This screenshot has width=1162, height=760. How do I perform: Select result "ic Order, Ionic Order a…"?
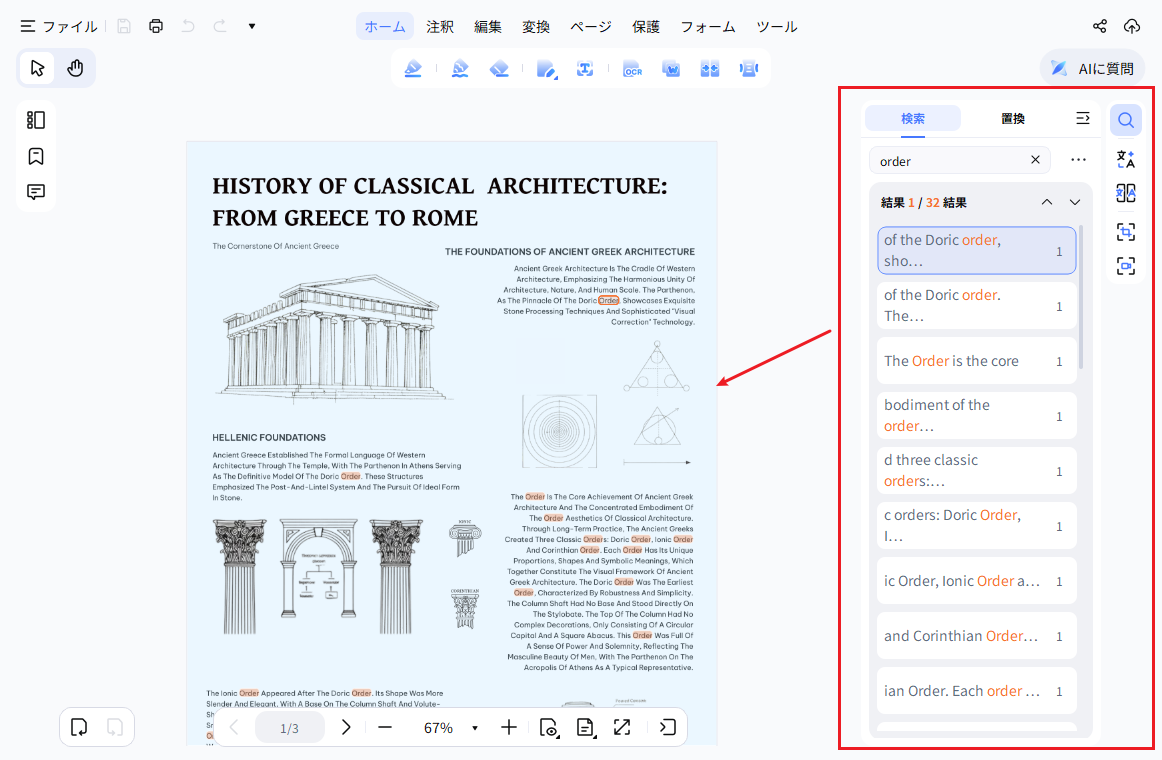[x=977, y=581]
